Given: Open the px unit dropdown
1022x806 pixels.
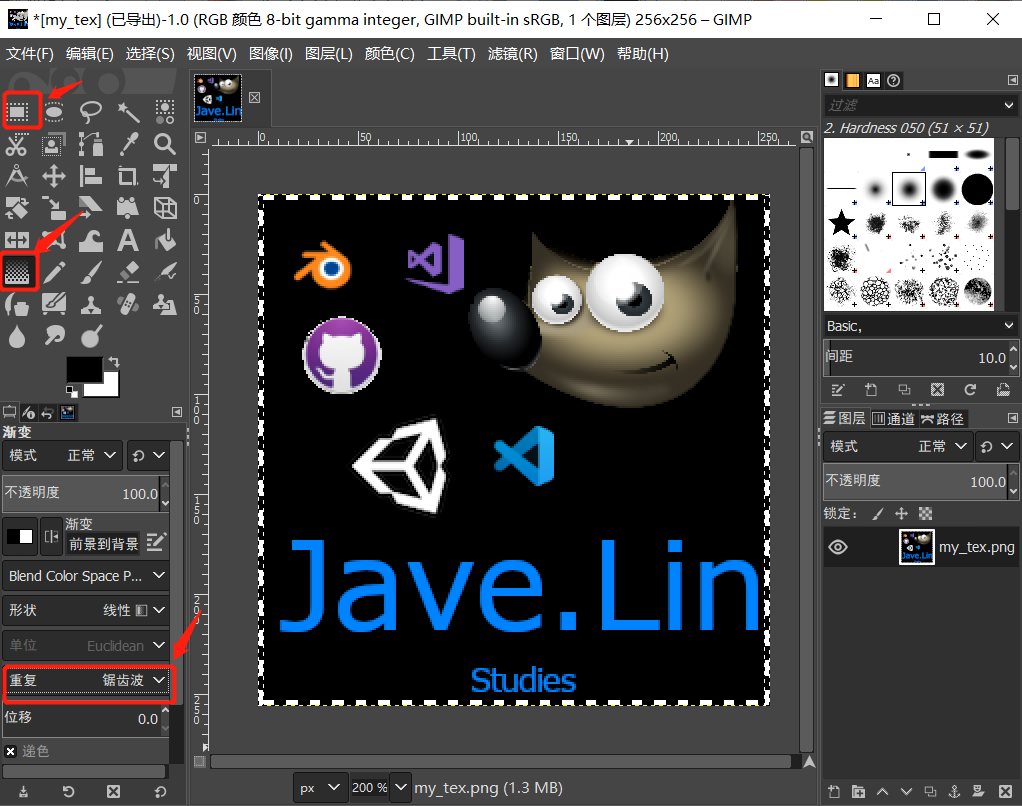Looking at the screenshot, I should (x=319, y=788).
